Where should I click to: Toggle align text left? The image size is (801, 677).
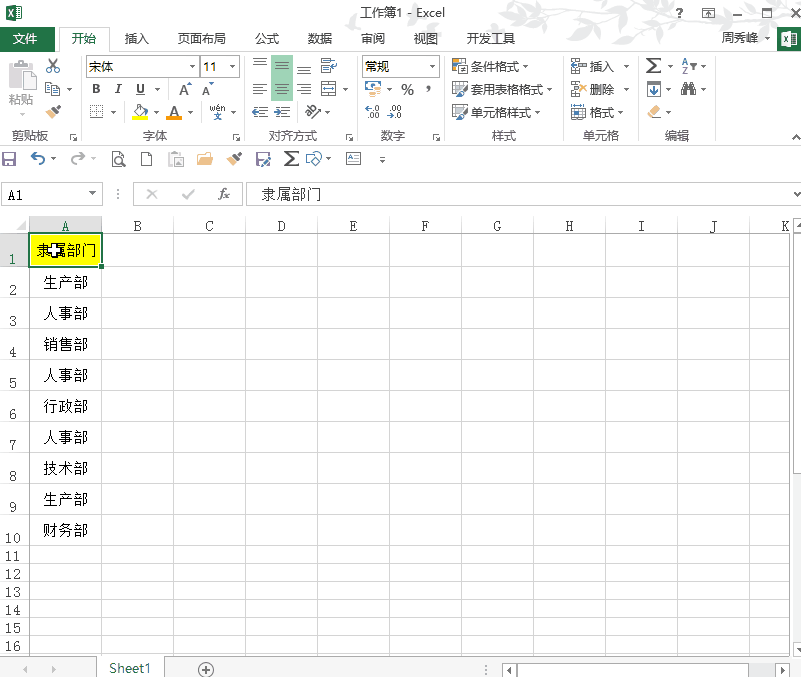pos(260,89)
